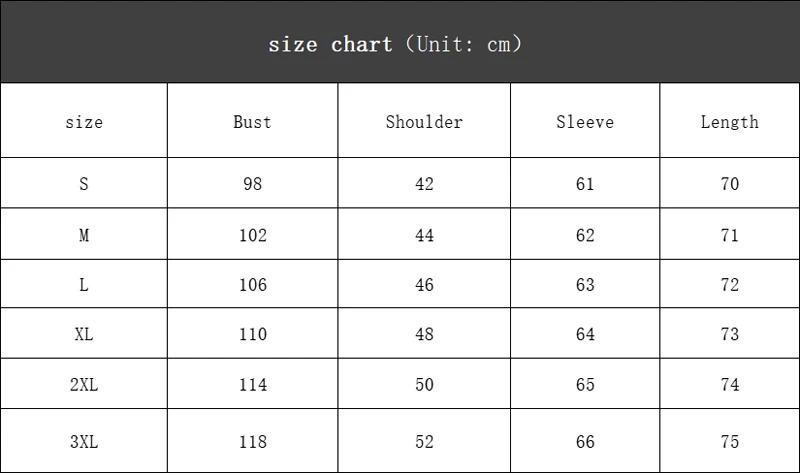Click the M size row label
Viewport: 800px width, 473px height.
(x=84, y=235)
